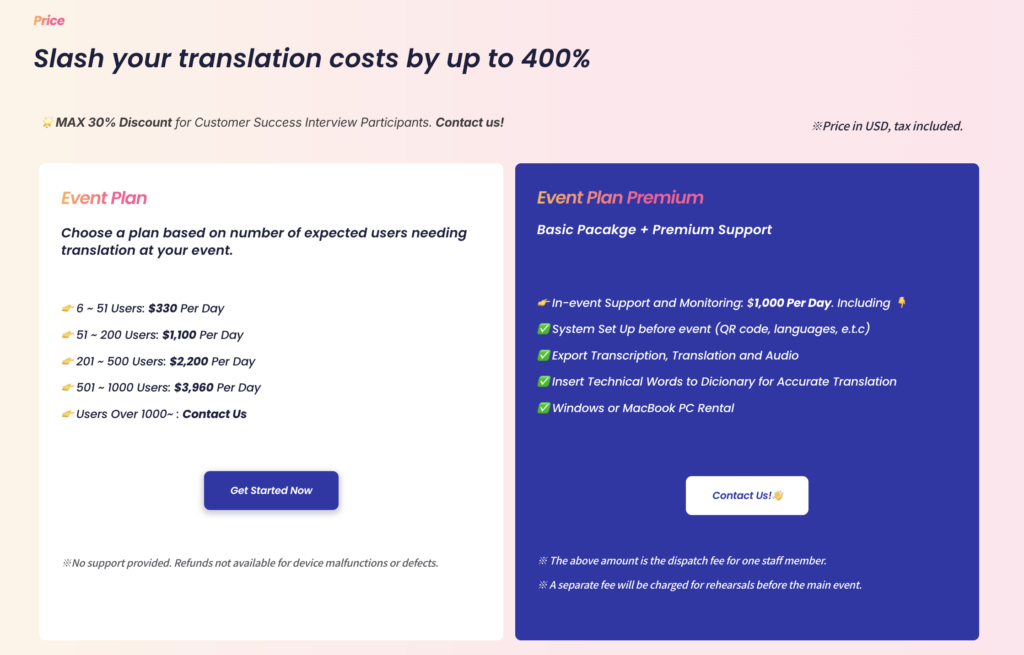Click the Event Plan heading
Image resolution: width=1024 pixels, height=655 pixels.
(104, 198)
